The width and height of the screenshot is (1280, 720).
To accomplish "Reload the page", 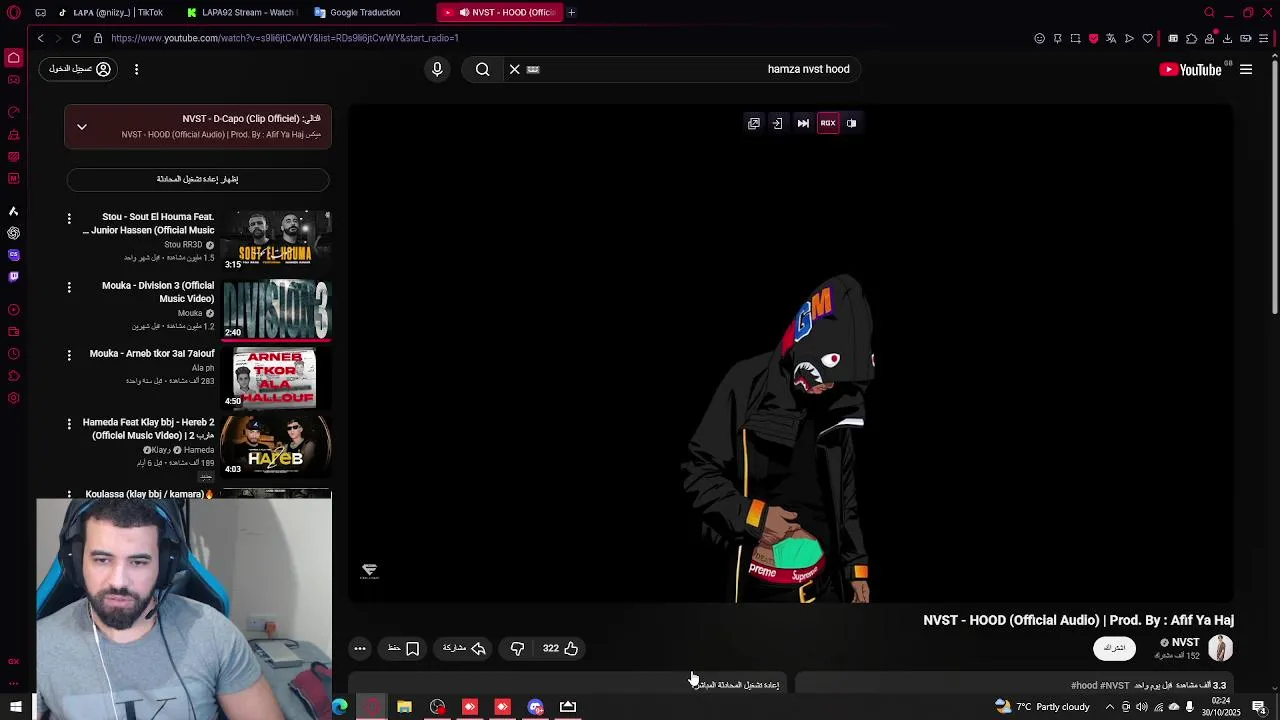I will (x=76, y=38).
